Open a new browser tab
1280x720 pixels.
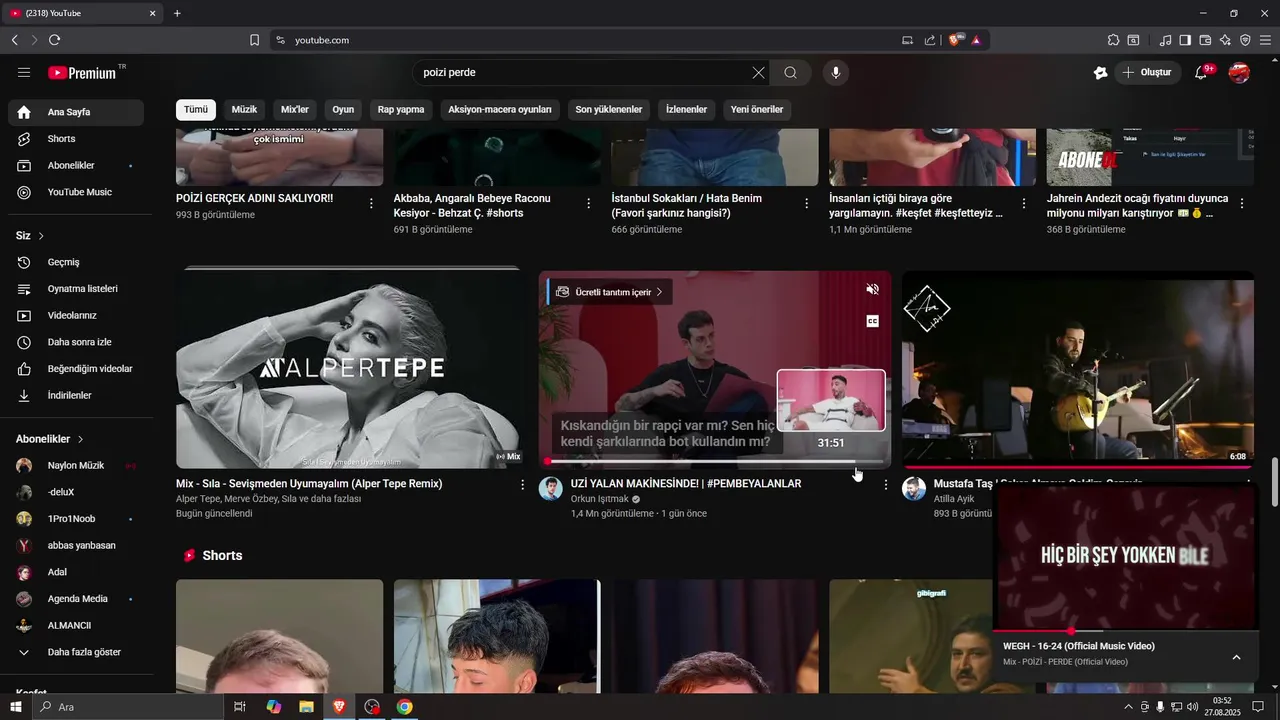[x=177, y=13]
